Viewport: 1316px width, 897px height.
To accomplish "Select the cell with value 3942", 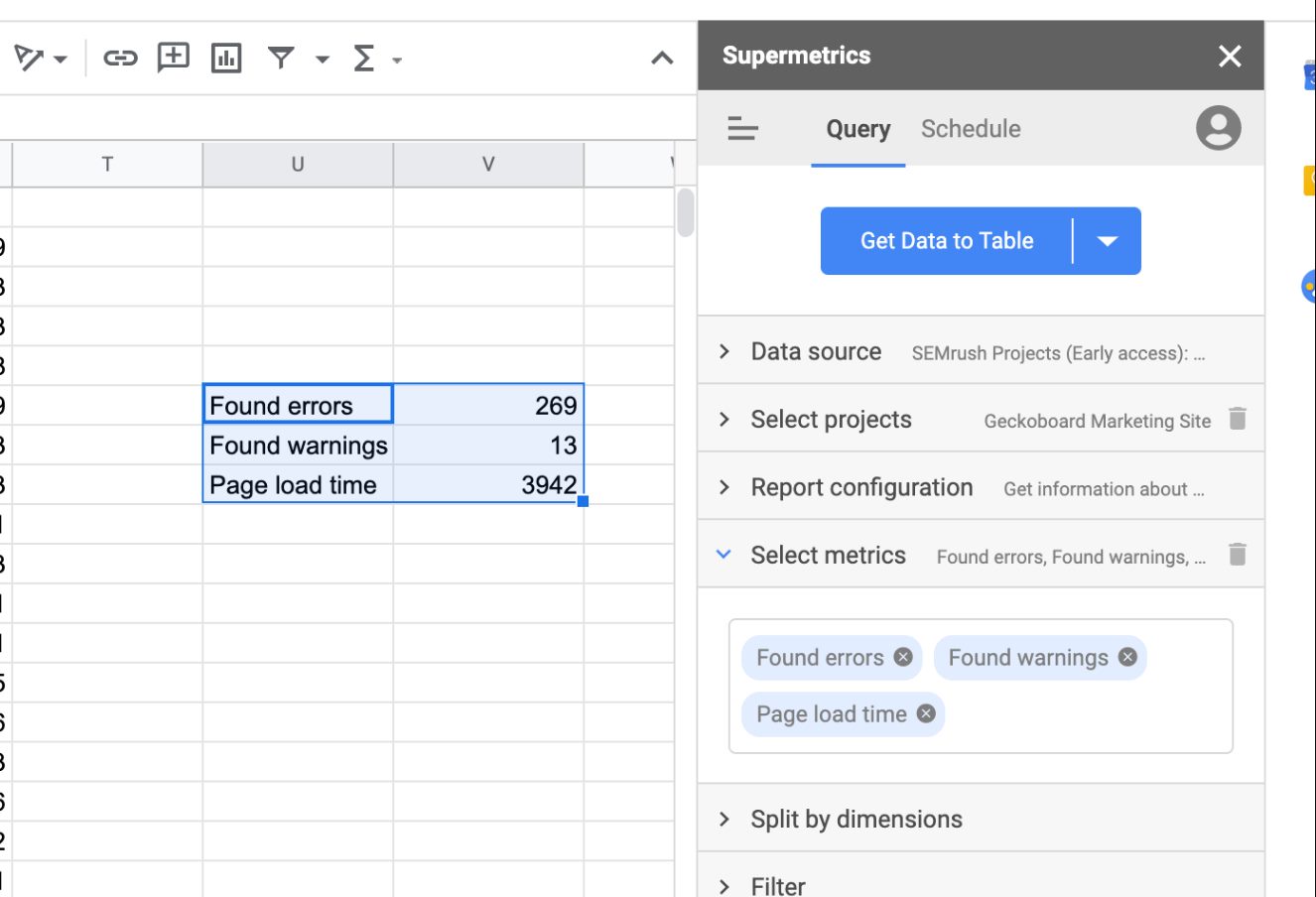I will [x=488, y=484].
